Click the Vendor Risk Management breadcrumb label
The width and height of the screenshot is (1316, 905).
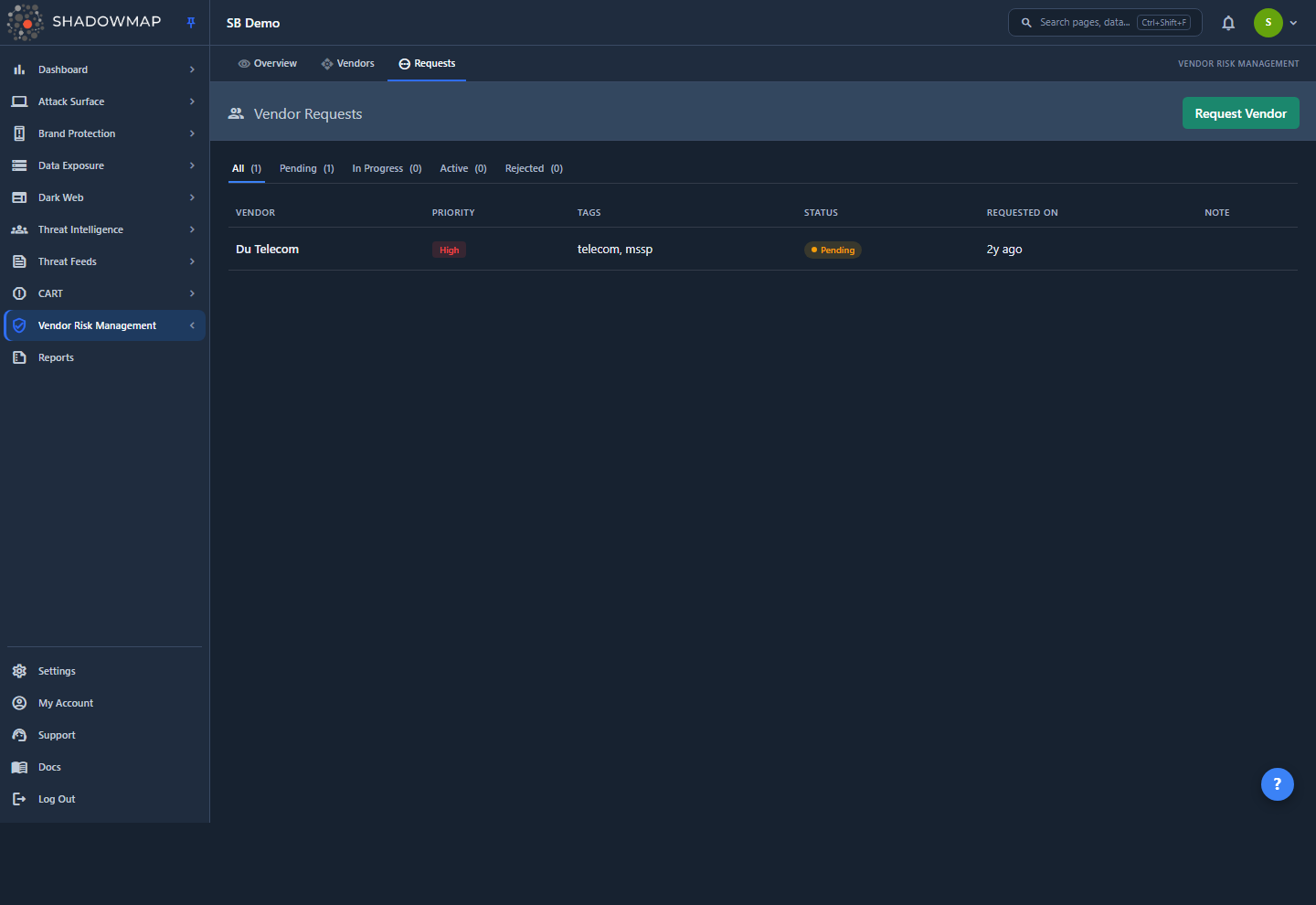point(1238,64)
